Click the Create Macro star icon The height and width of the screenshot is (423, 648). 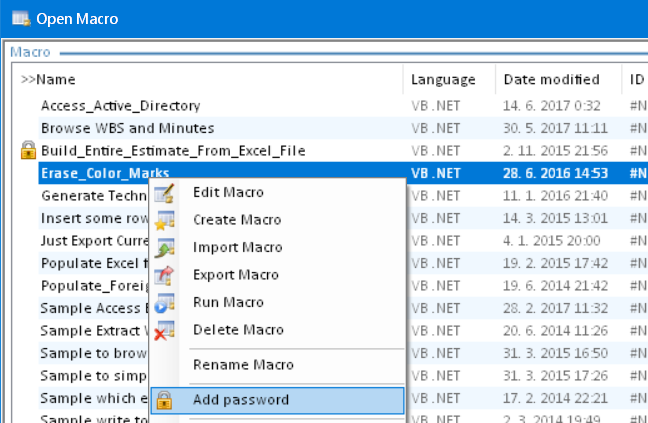tap(165, 220)
